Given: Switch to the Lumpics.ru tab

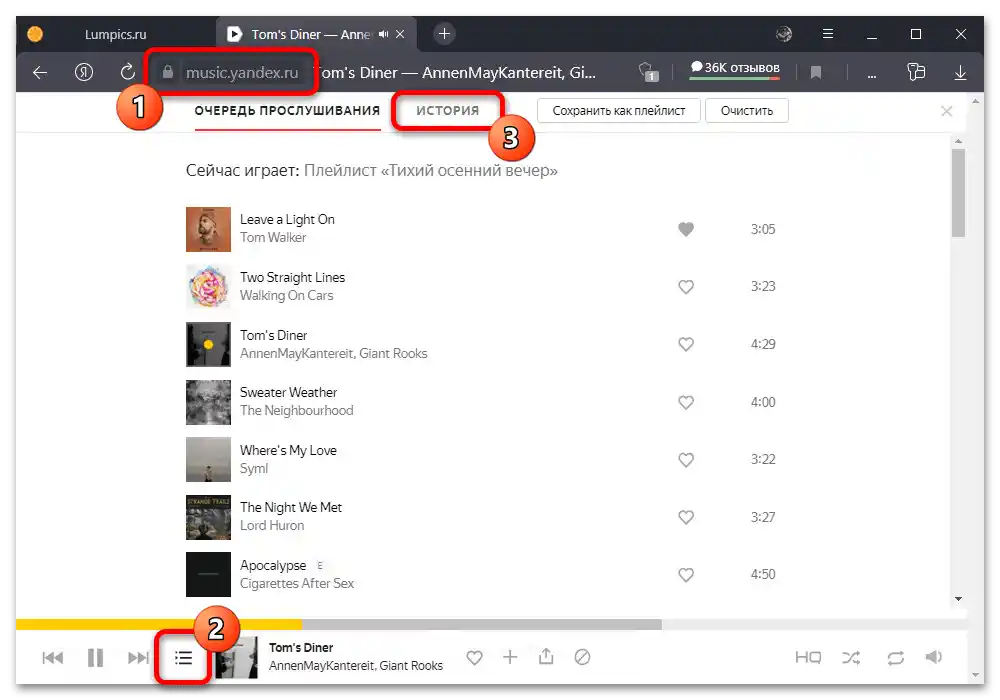Looking at the screenshot, I should click(x=115, y=34).
